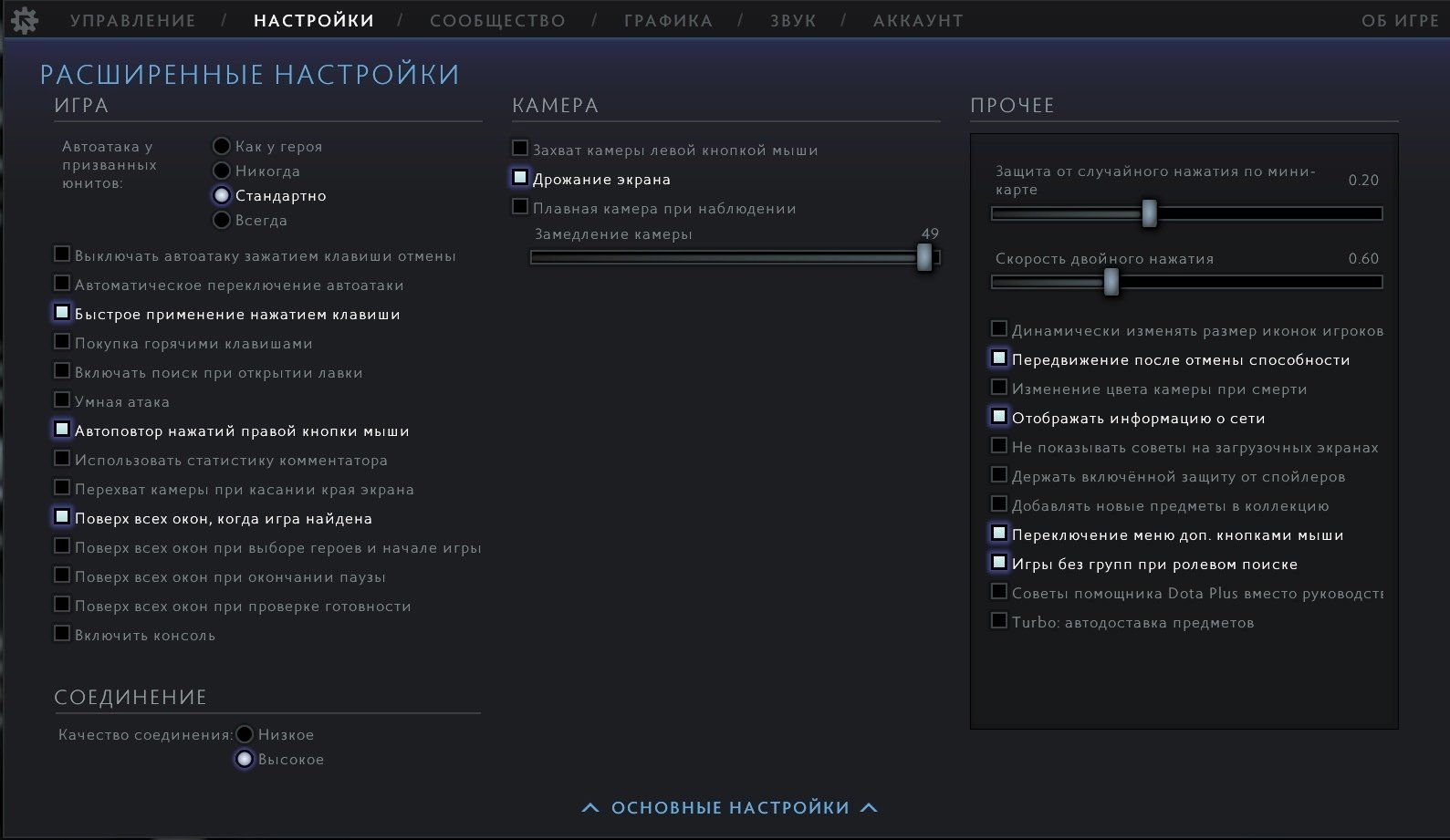Click the camera deceleration value 49
The image size is (1450, 840).
click(930, 234)
